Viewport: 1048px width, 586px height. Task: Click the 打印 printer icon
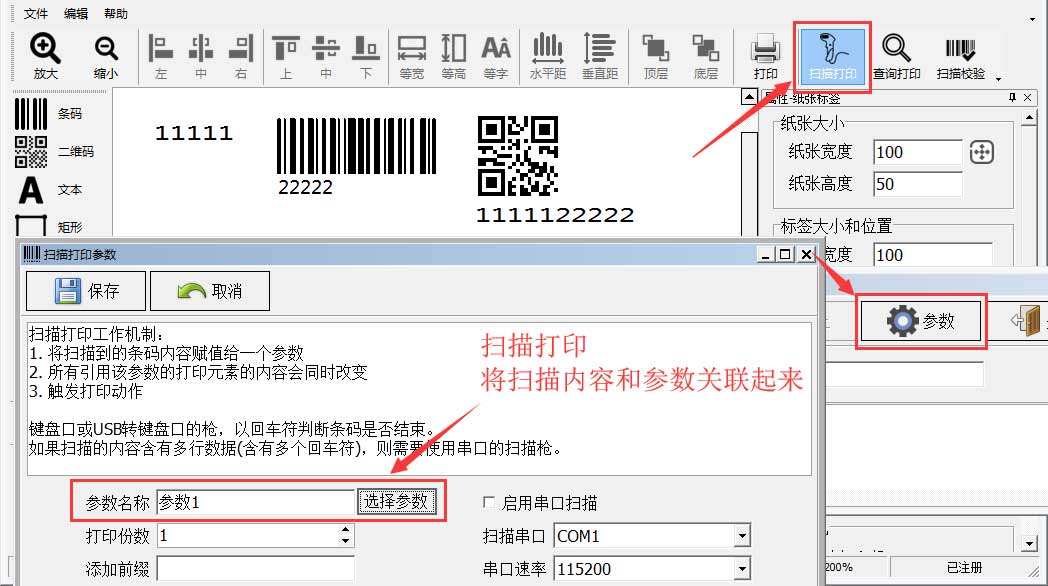pos(766,55)
